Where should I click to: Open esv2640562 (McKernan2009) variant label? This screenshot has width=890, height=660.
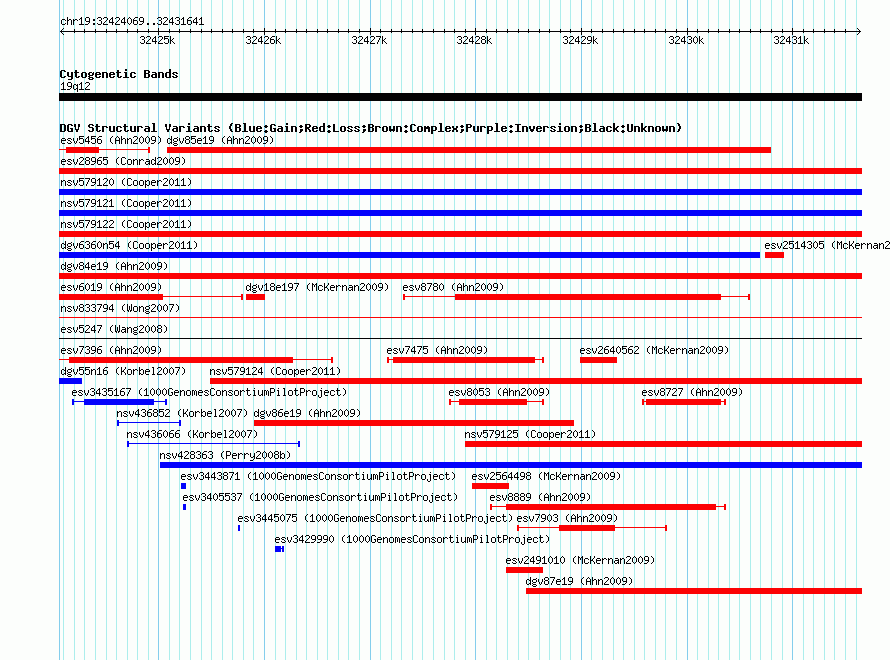click(654, 350)
